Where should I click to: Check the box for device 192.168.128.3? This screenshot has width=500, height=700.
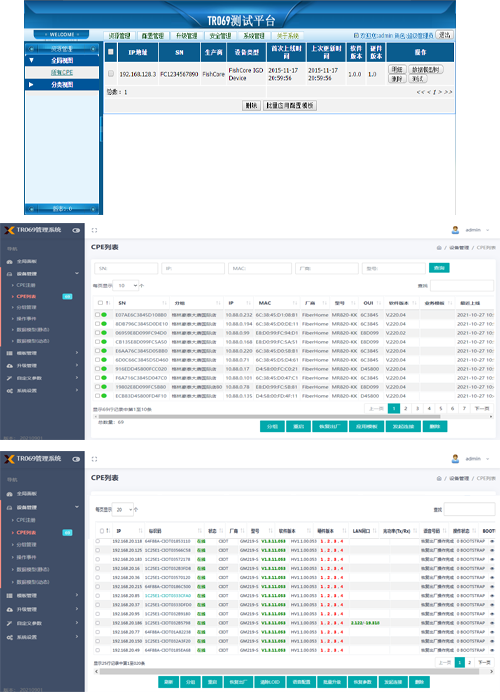pos(111,74)
